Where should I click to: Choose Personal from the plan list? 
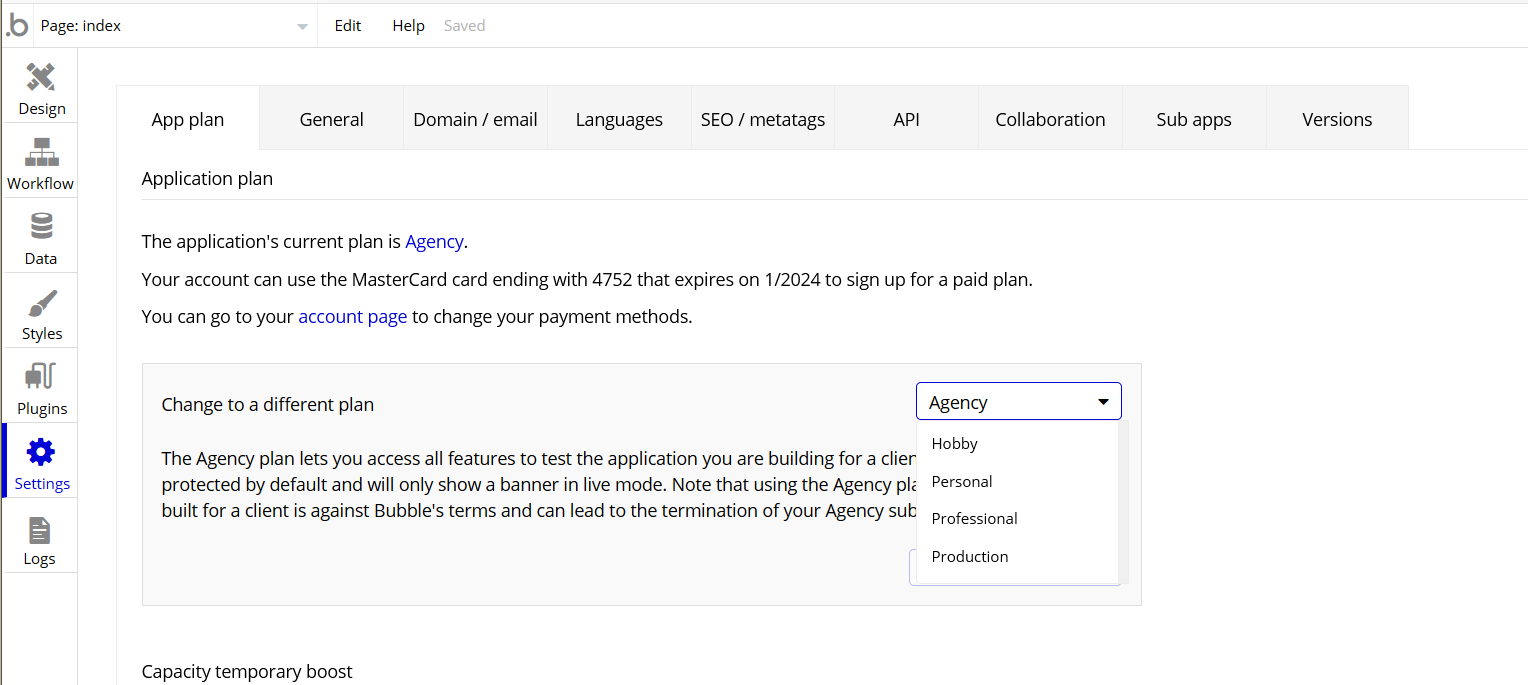pyautogui.click(x=961, y=482)
